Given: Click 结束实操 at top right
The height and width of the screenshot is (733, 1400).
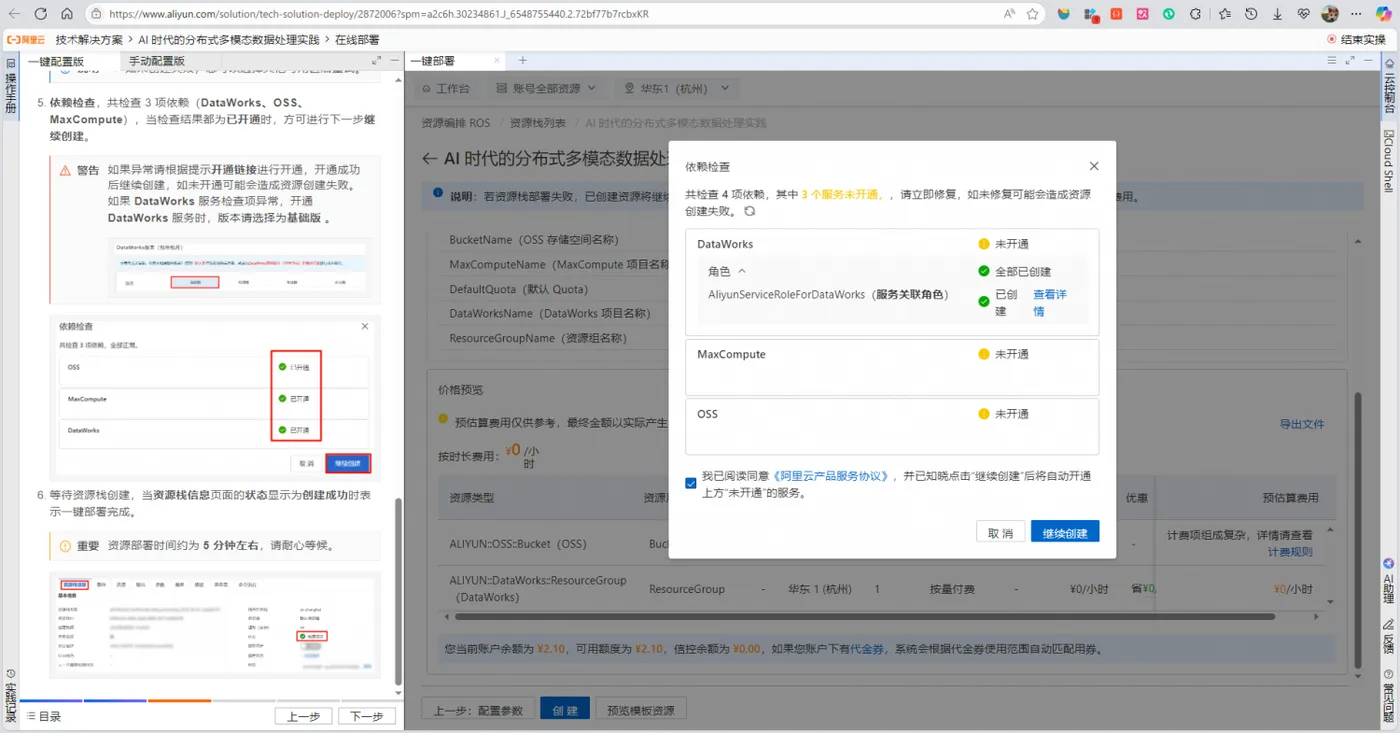Looking at the screenshot, I should 1356,40.
